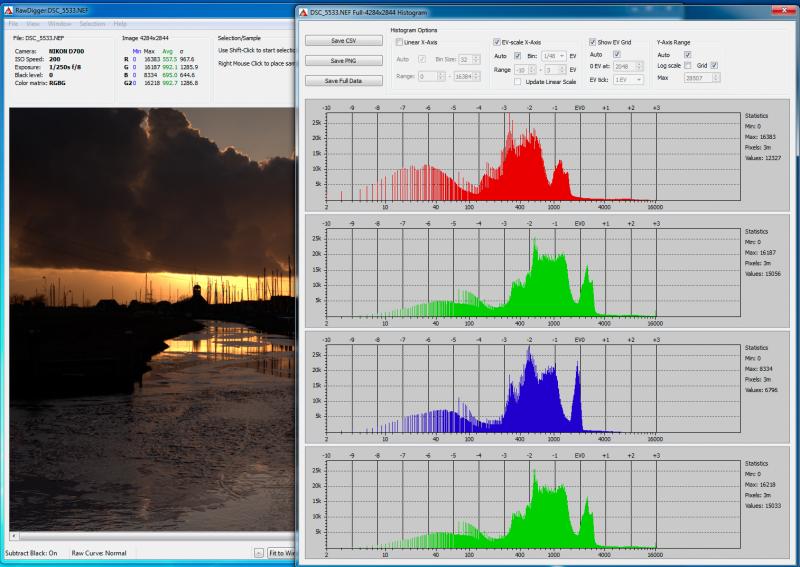Click the EV Range upper bound field 3
This screenshot has height=567, width=800.
pyautogui.click(x=555, y=70)
